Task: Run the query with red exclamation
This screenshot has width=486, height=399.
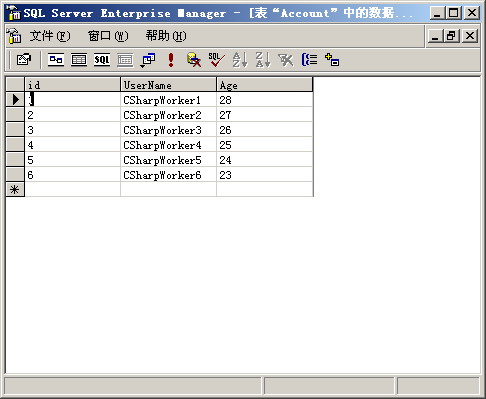Action: (x=171, y=60)
